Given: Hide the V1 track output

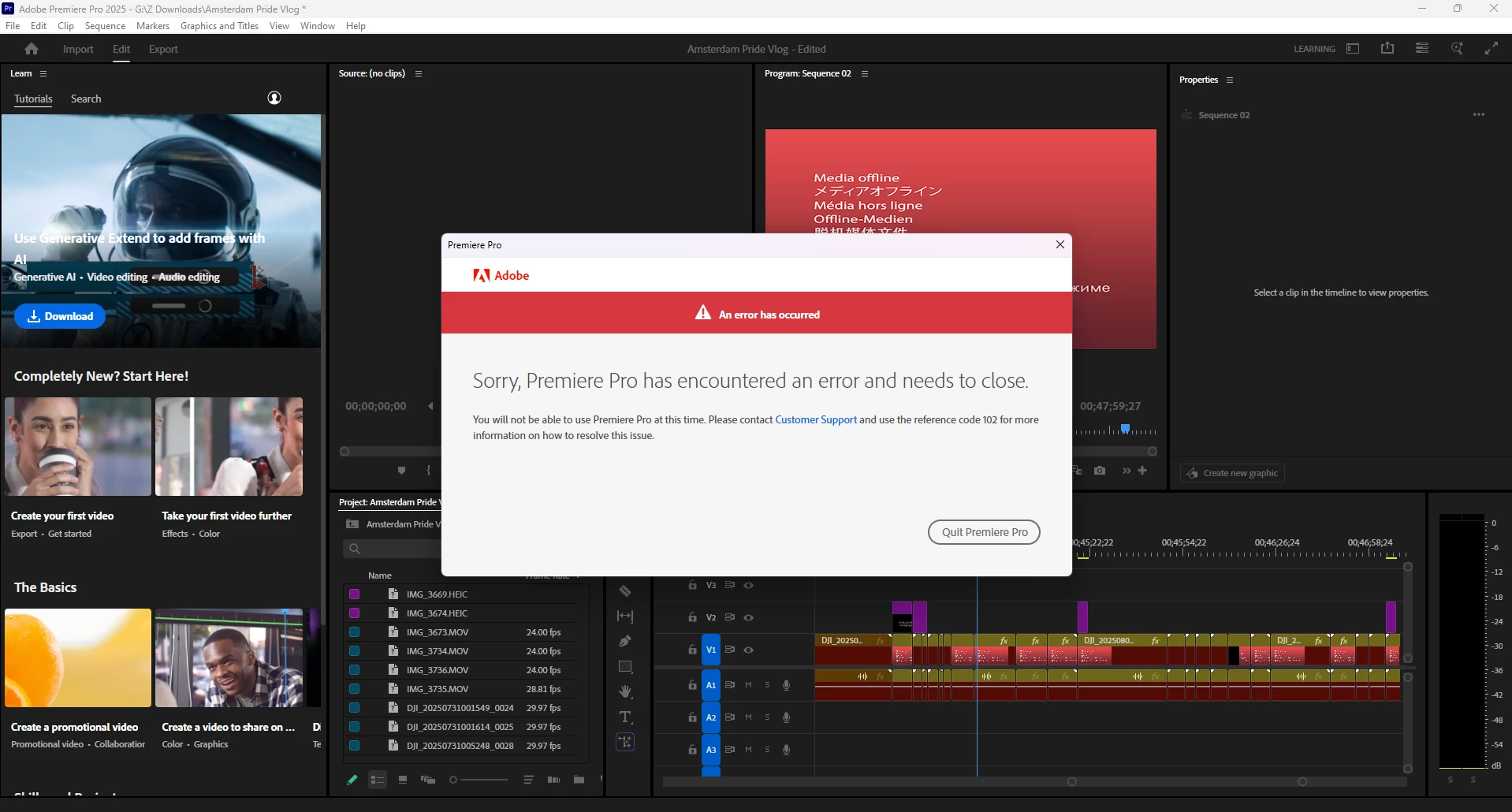Looking at the screenshot, I should pyautogui.click(x=749, y=650).
